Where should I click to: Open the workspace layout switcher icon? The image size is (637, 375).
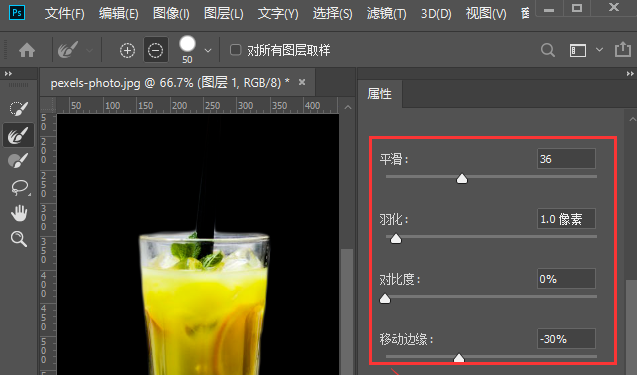[x=577, y=50]
